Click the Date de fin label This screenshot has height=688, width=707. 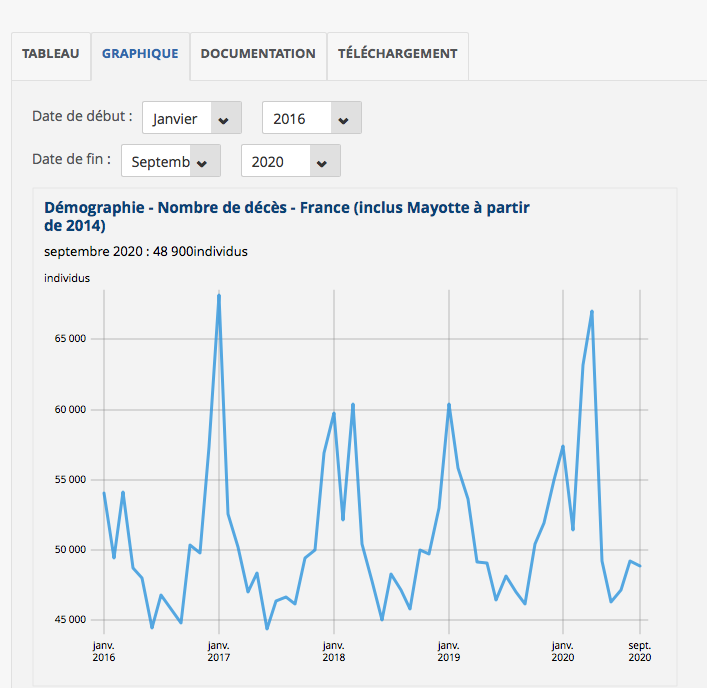(x=71, y=159)
